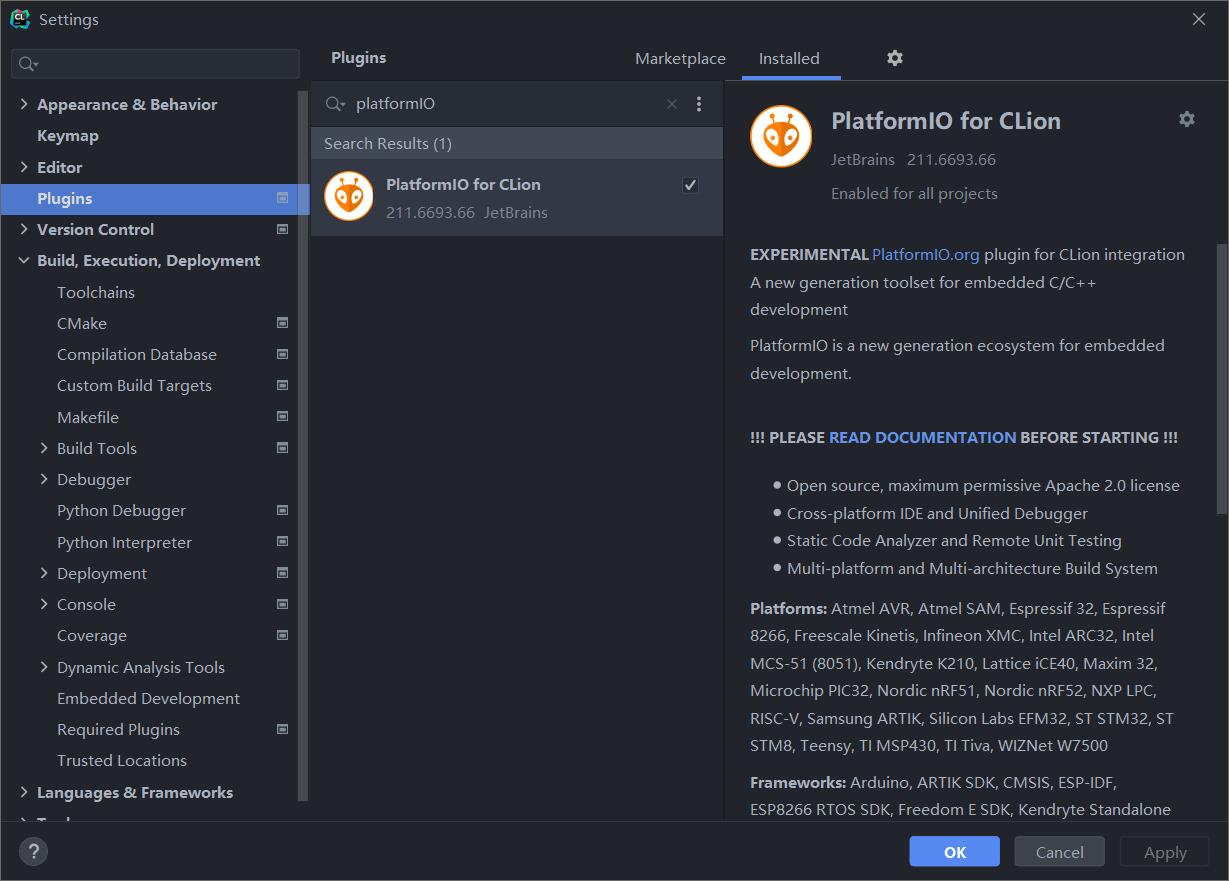
Task: Click project-level icon next to Version Control
Action: coord(282,229)
